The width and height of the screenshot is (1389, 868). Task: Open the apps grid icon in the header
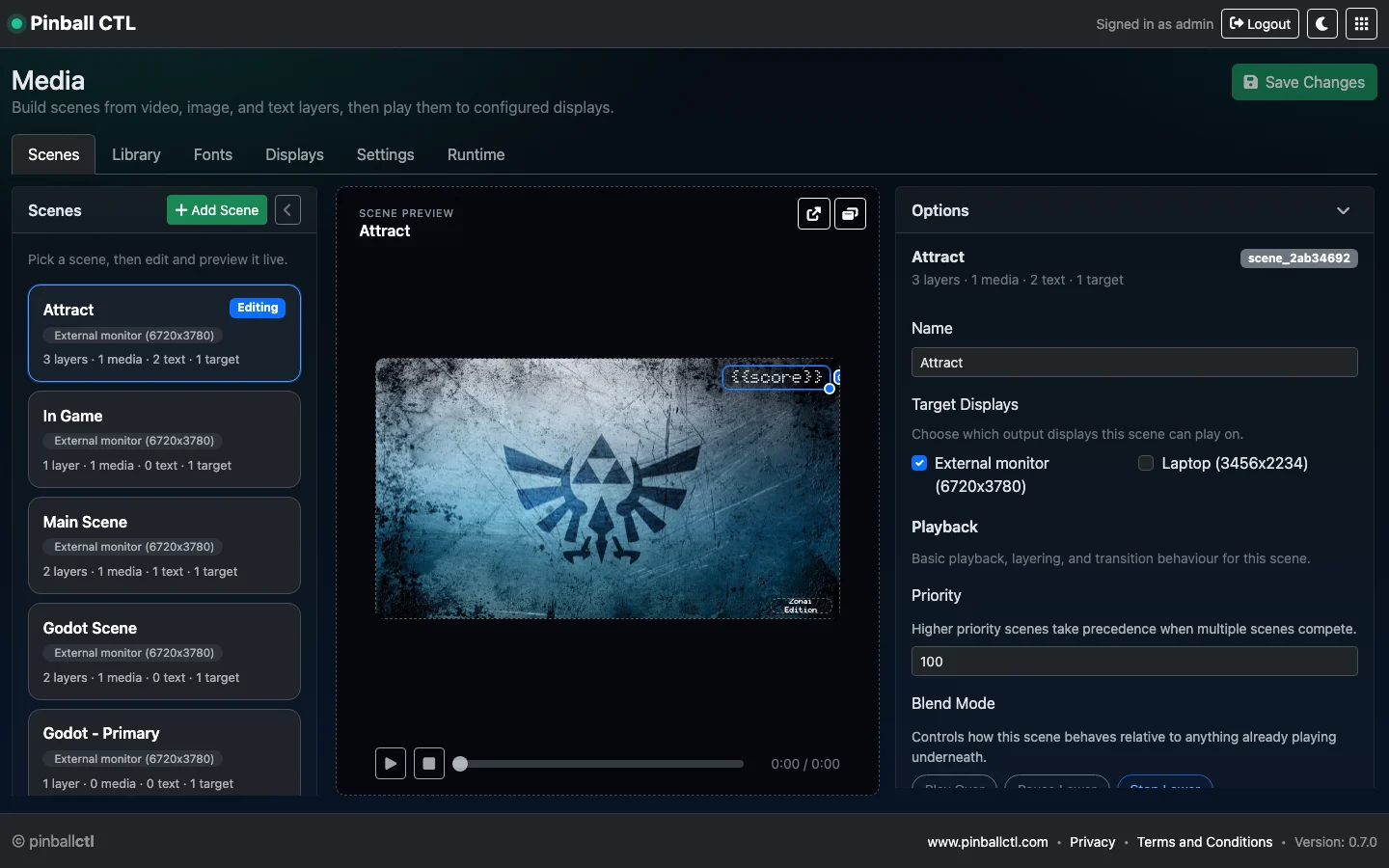[1362, 23]
